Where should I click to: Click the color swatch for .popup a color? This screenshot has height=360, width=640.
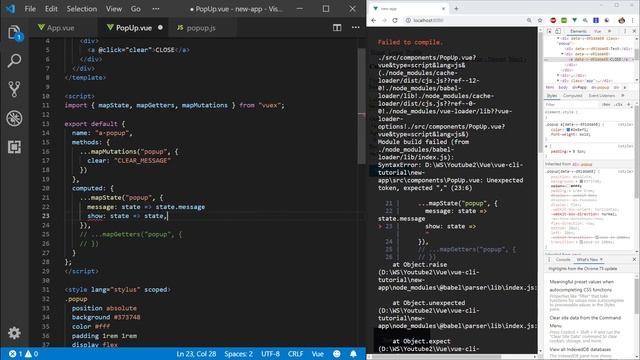(568, 129)
